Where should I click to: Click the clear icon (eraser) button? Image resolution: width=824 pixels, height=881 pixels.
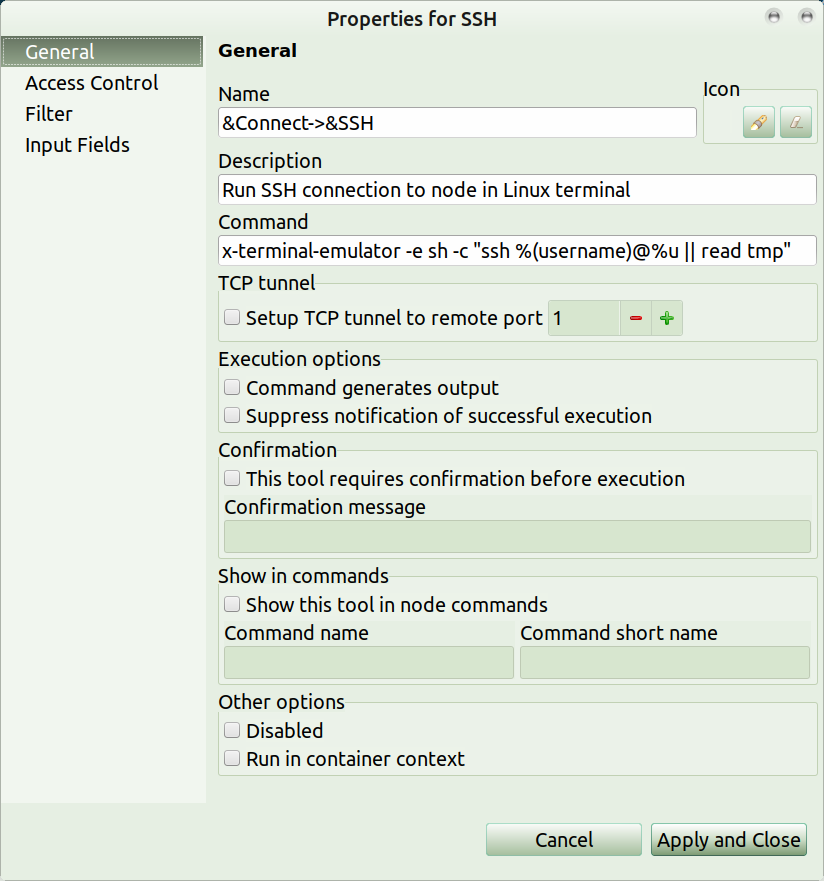click(x=795, y=123)
